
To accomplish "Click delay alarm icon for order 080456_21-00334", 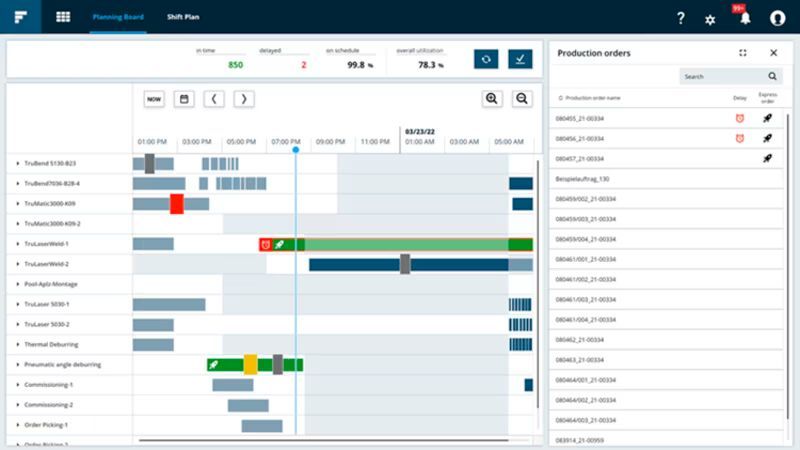I will click(x=739, y=138).
